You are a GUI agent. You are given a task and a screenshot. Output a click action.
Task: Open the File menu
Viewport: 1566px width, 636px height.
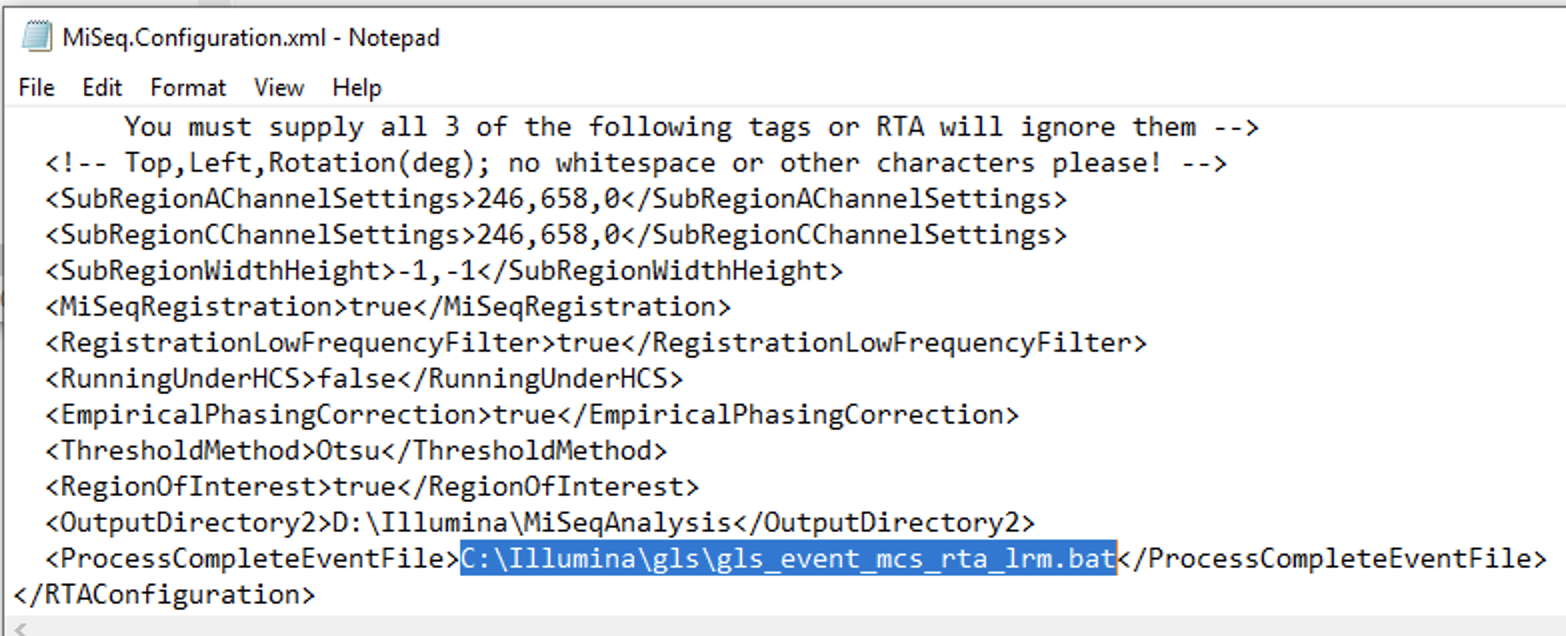tap(36, 88)
